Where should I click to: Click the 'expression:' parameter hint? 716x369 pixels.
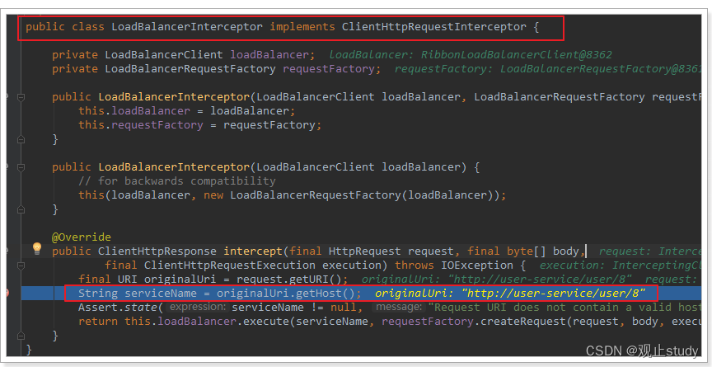197,307
